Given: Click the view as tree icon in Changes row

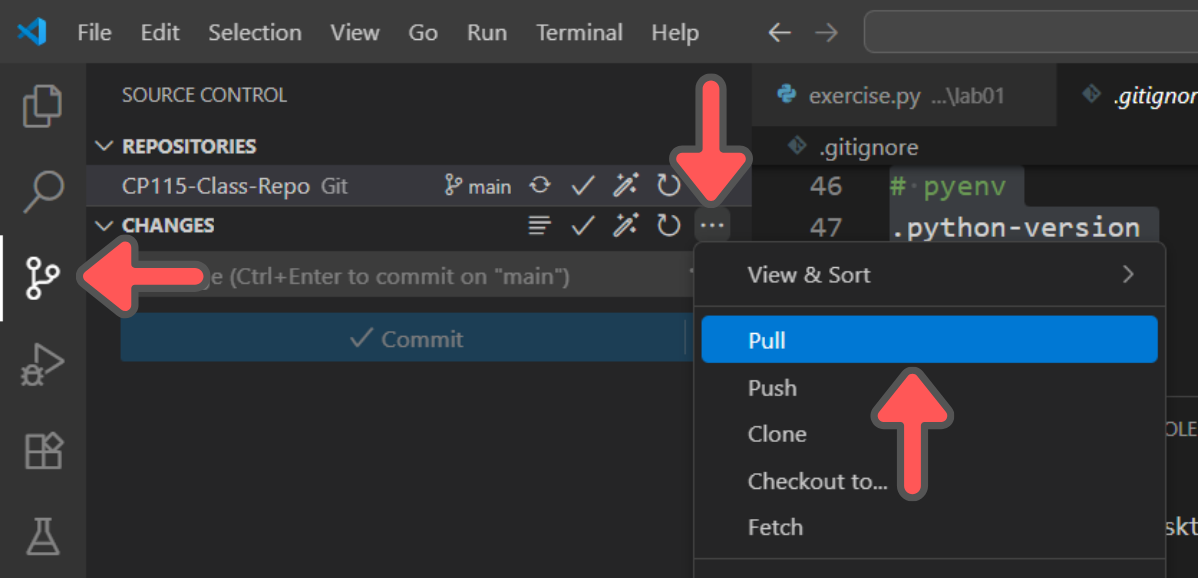Looking at the screenshot, I should [540, 225].
